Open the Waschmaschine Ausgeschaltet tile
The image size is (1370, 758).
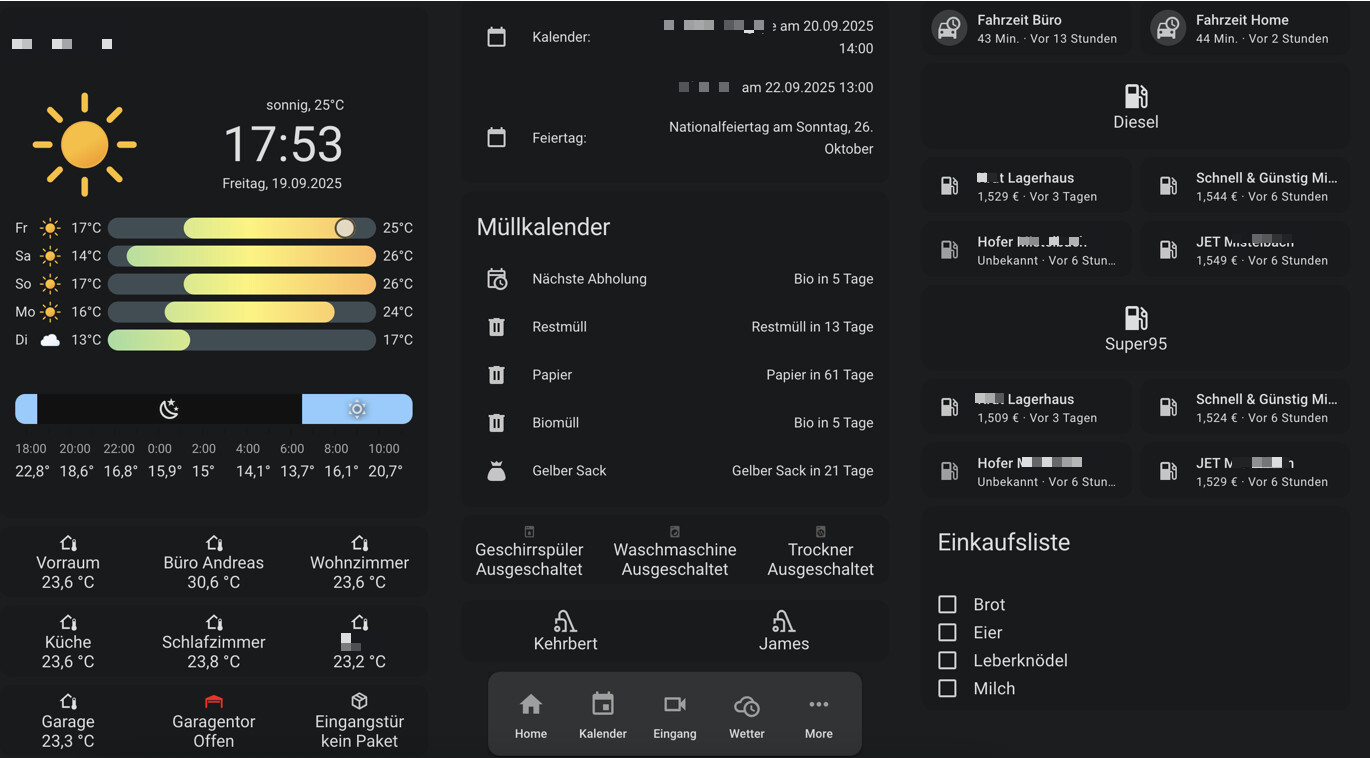click(x=674, y=552)
